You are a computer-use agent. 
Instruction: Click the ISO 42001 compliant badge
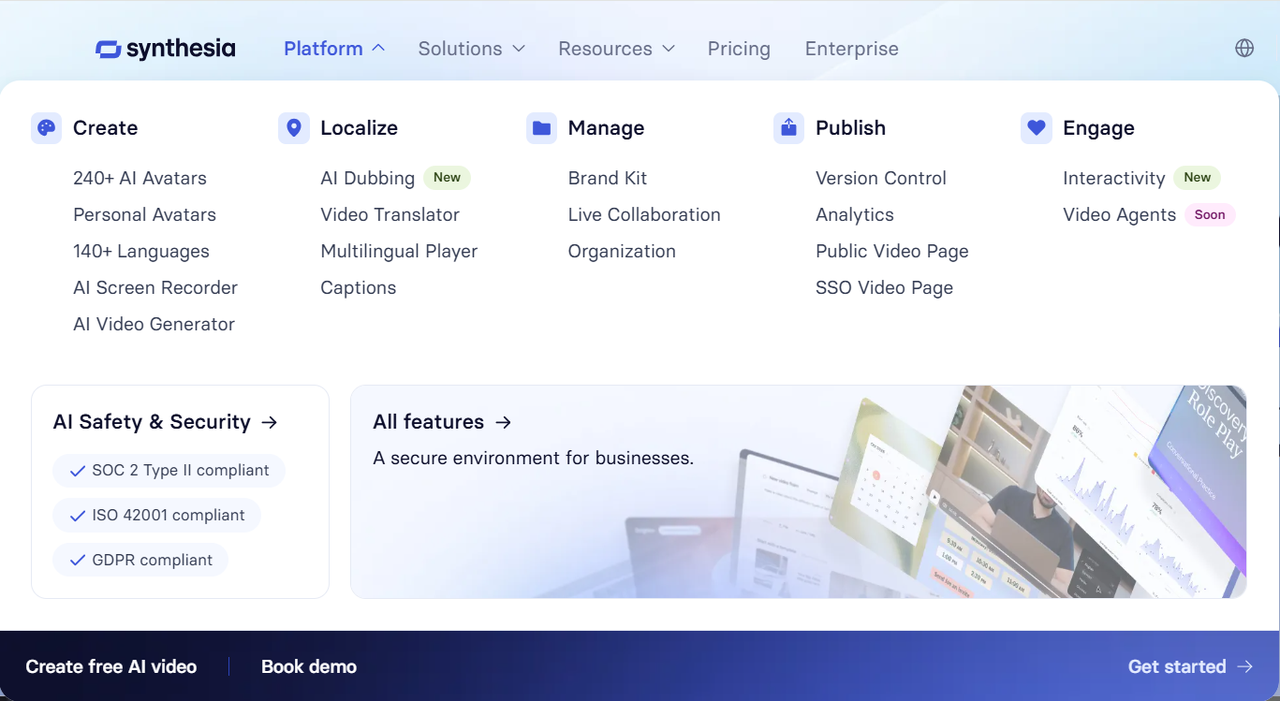click(157, 515)
